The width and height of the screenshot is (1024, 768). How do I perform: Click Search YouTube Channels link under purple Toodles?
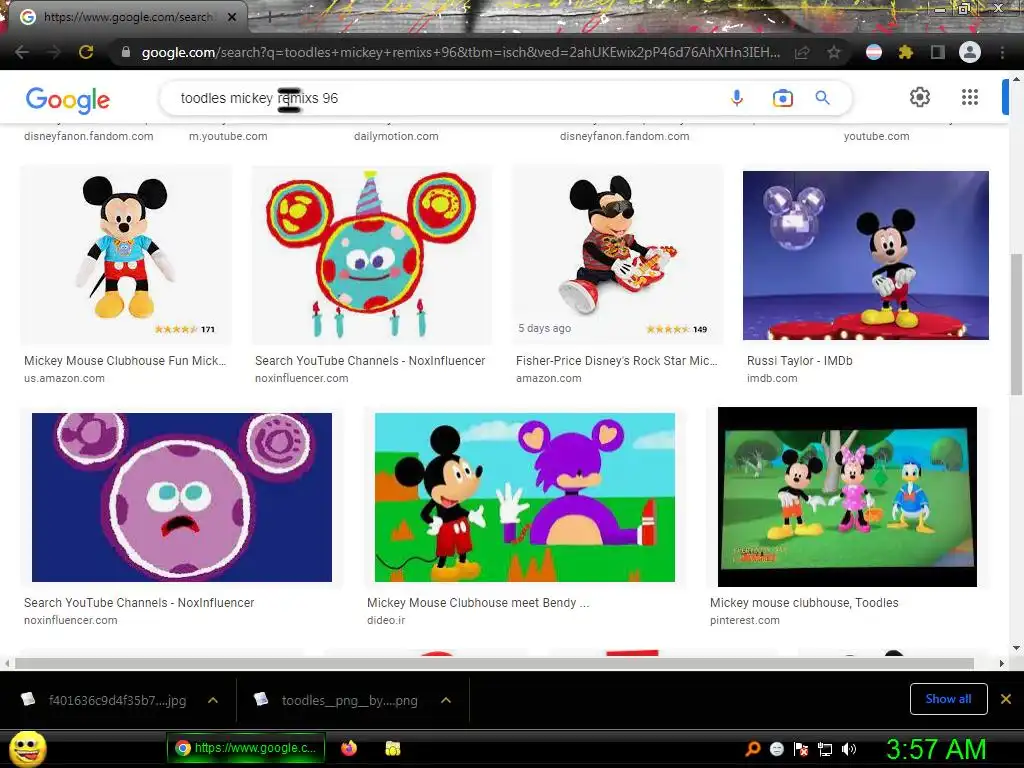tap(139, 603)
